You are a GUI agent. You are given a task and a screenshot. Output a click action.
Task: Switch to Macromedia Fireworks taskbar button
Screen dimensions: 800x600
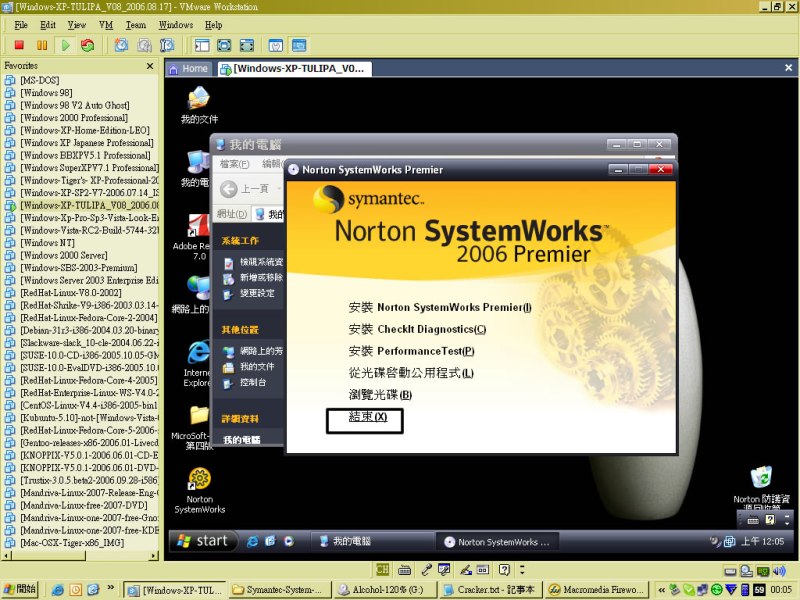pos(596,590)
